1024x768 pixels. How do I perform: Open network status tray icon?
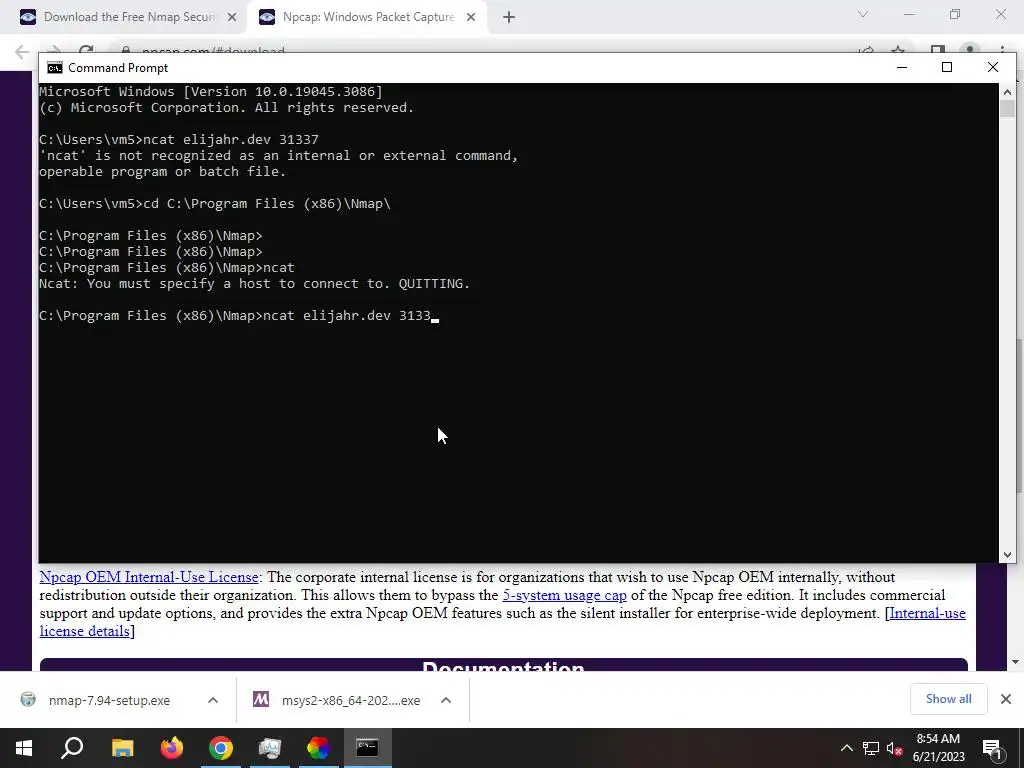coord(871,748)
